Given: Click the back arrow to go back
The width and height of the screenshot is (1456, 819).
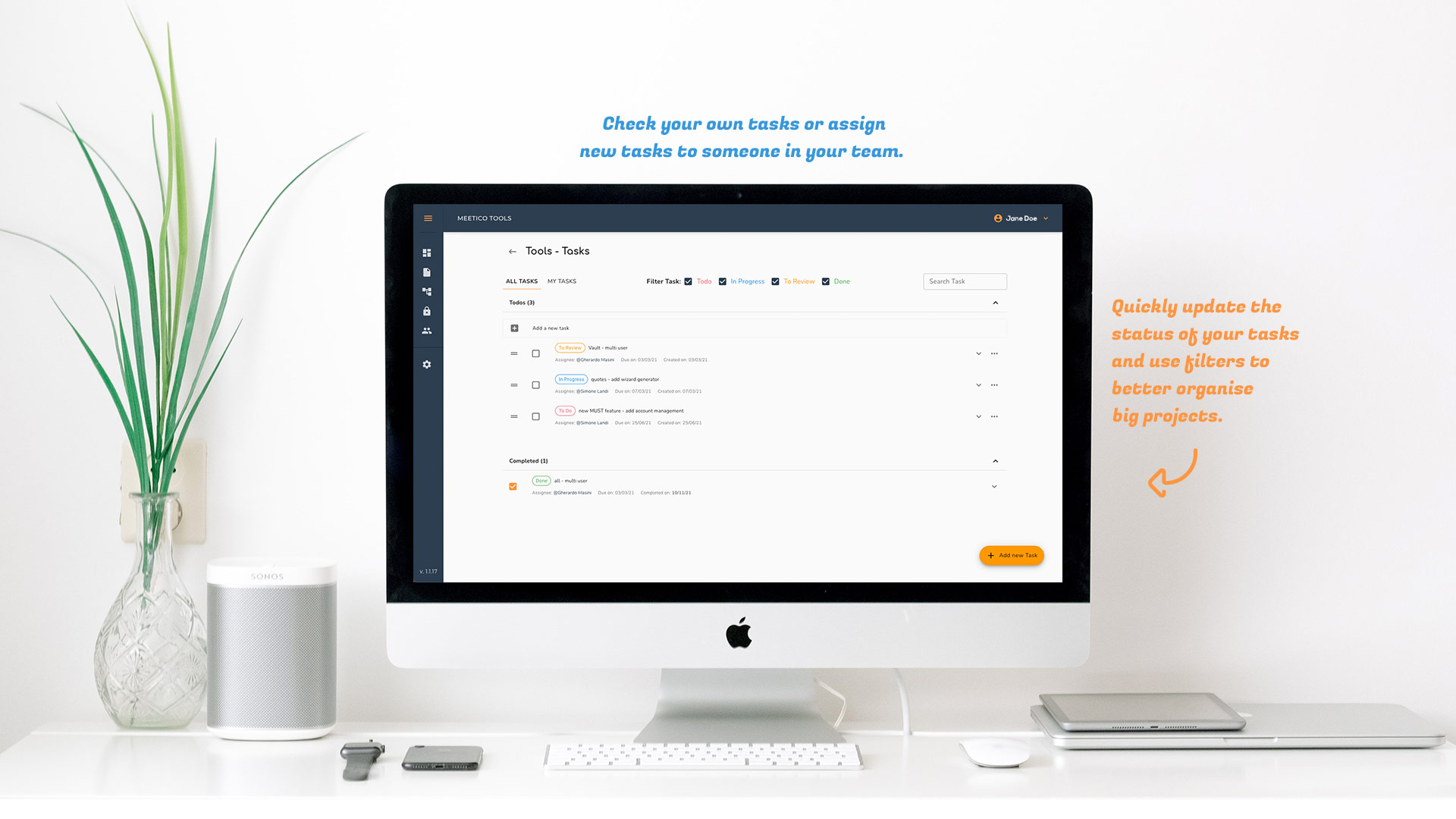Looking at the screenshot, I should (x=511, y=250).
